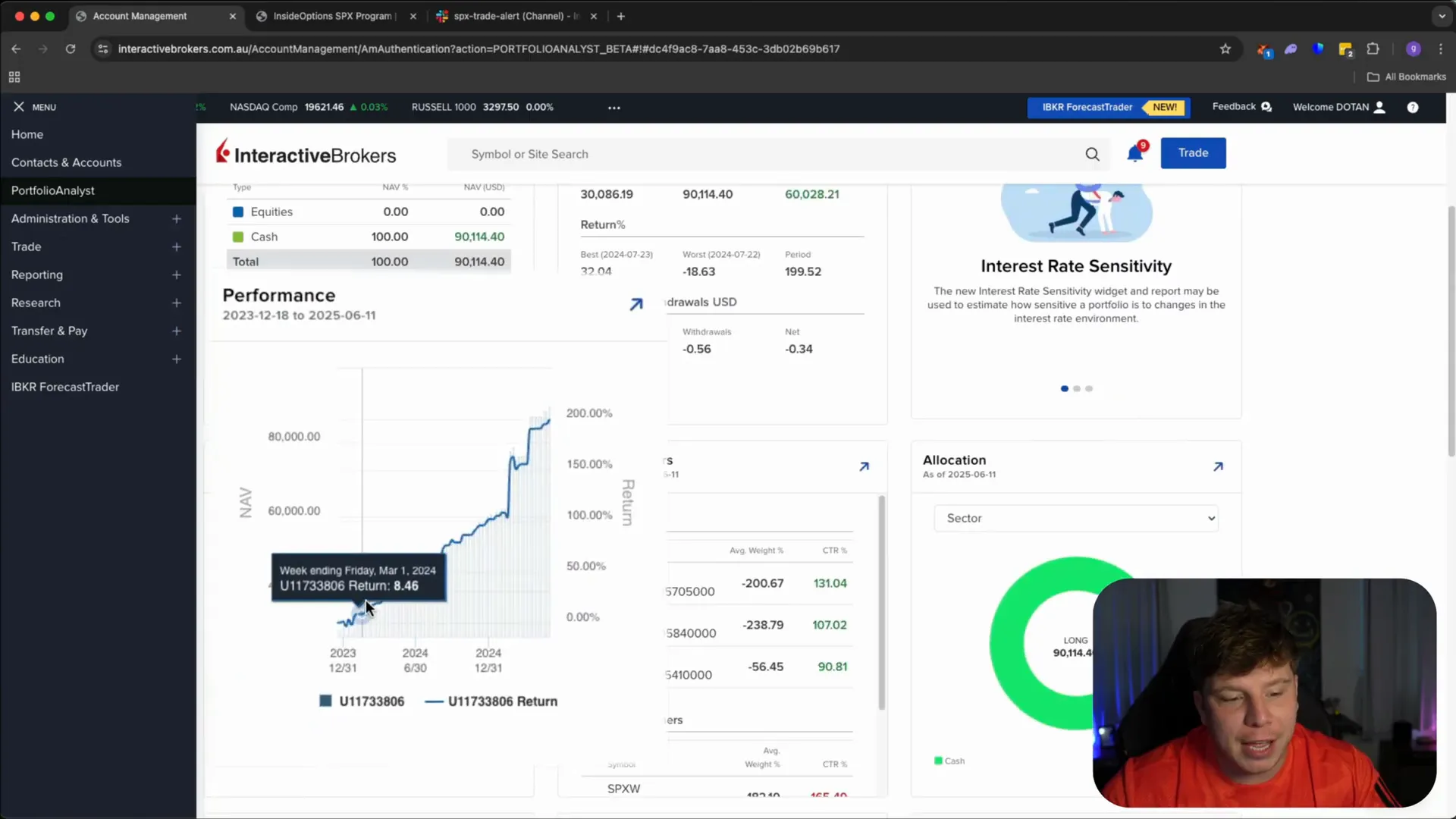
Task: Open the browser extensions puzzle icon
Action: click(x=1373, y=49)
